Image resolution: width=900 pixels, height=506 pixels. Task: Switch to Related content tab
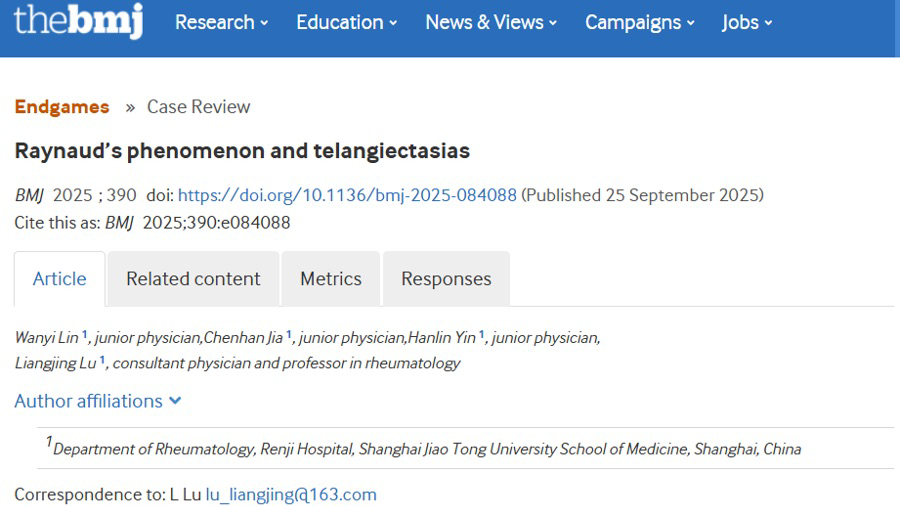[x=193, y=279]
